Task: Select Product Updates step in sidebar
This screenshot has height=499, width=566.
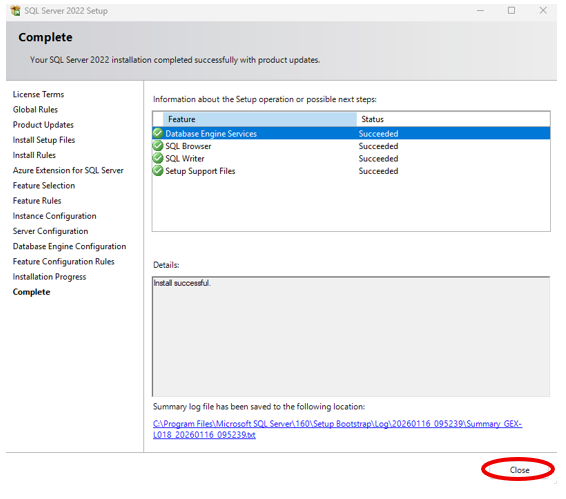Action: tap(43, 125)
